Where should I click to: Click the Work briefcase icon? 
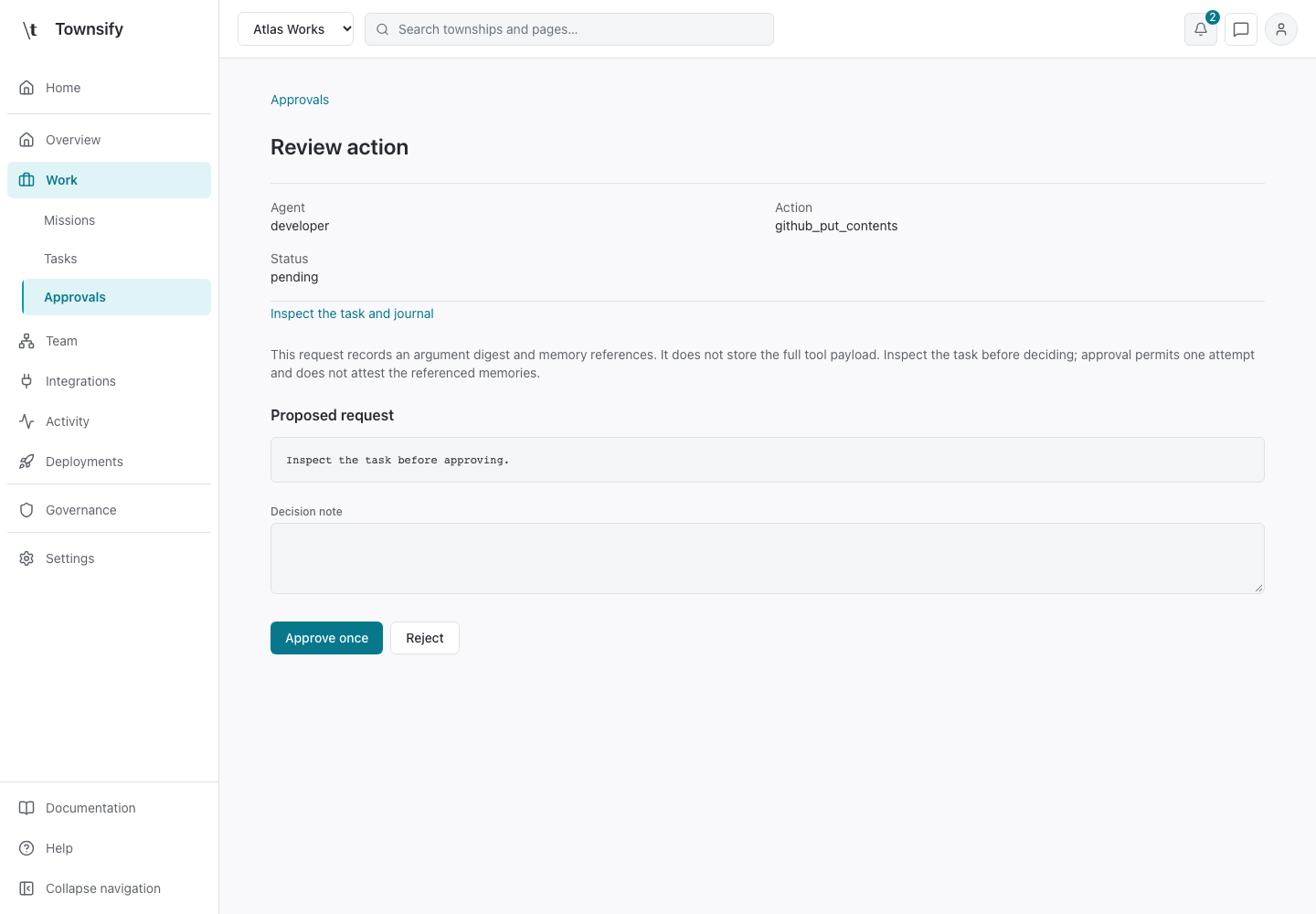pyautogui.click(x=27, y=180)
